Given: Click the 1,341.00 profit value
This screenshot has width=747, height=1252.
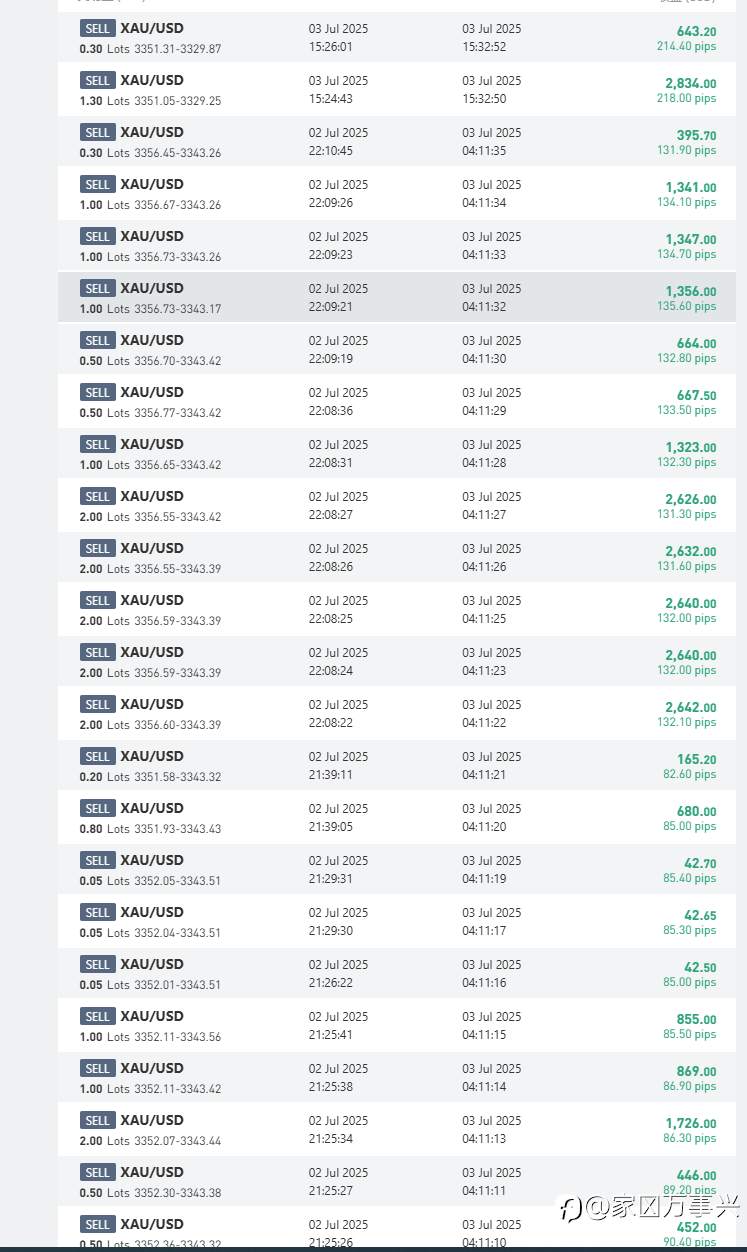Looking at the screenshot, I should [690, 187].
